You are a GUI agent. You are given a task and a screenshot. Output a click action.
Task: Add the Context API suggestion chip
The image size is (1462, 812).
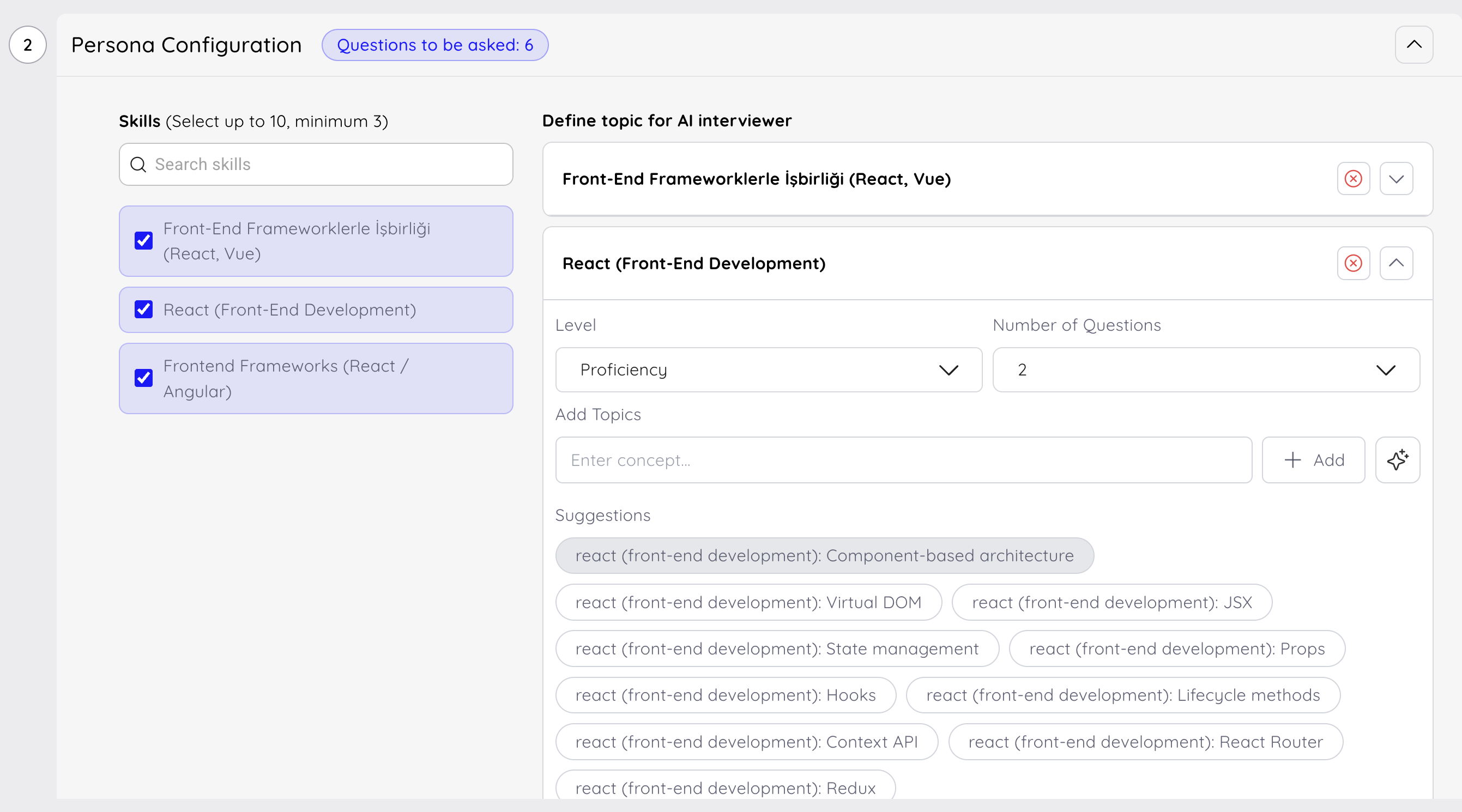(746, 742)
